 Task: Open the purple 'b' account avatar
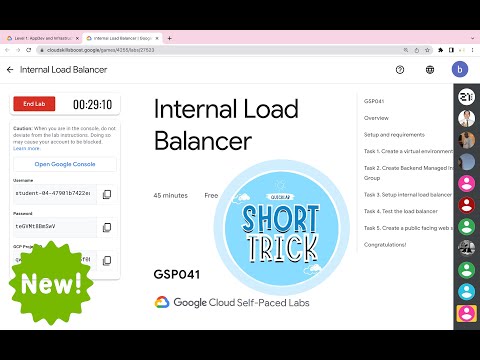point(460,69)
